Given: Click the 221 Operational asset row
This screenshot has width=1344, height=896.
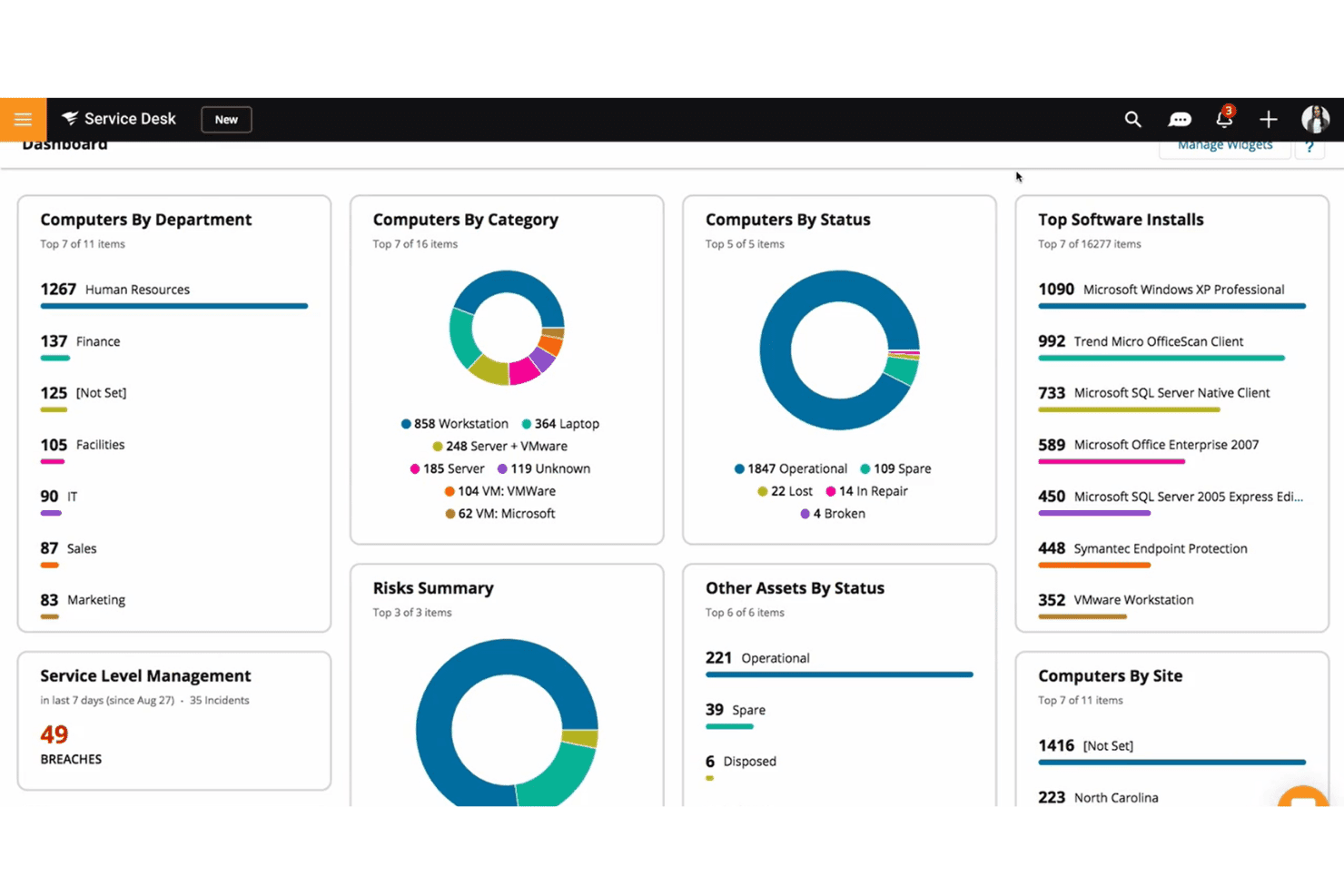Looking at the screenshot, I should (839, 665).
